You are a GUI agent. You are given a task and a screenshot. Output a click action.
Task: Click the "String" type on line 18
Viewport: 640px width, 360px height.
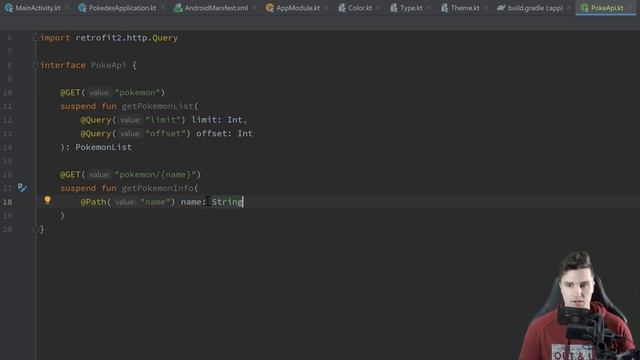tap(227, 202)
